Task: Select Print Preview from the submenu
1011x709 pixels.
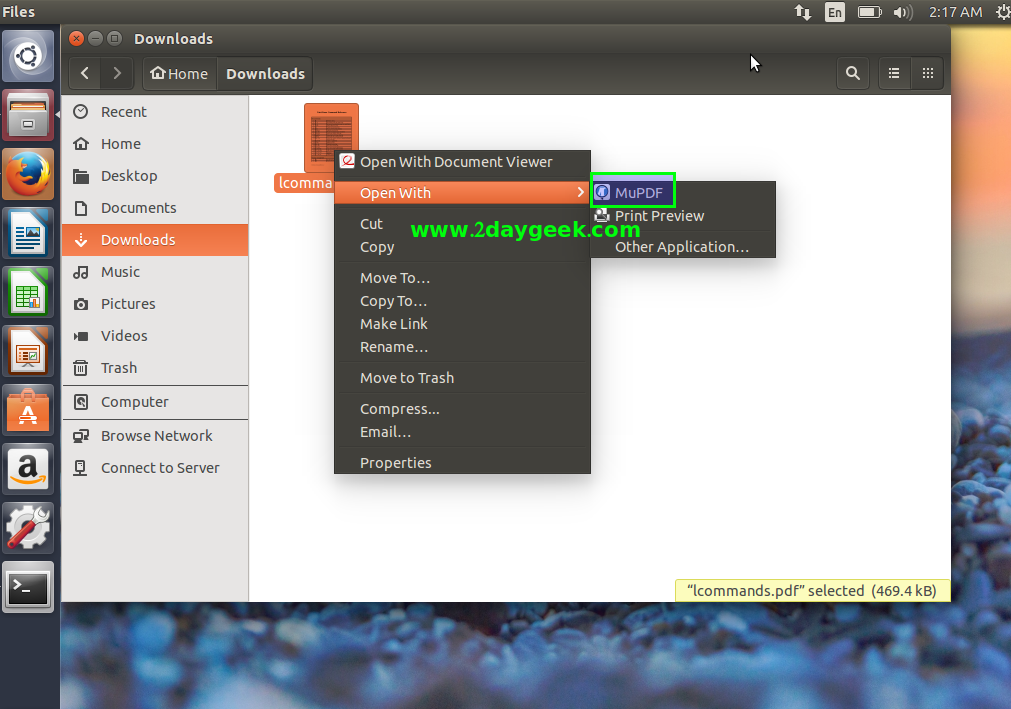Action: tap(659, 216)
